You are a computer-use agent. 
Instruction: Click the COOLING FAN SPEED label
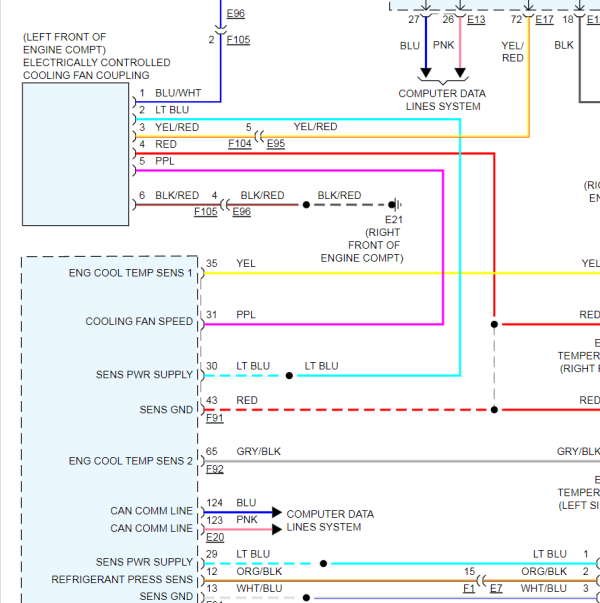[139, 321]
